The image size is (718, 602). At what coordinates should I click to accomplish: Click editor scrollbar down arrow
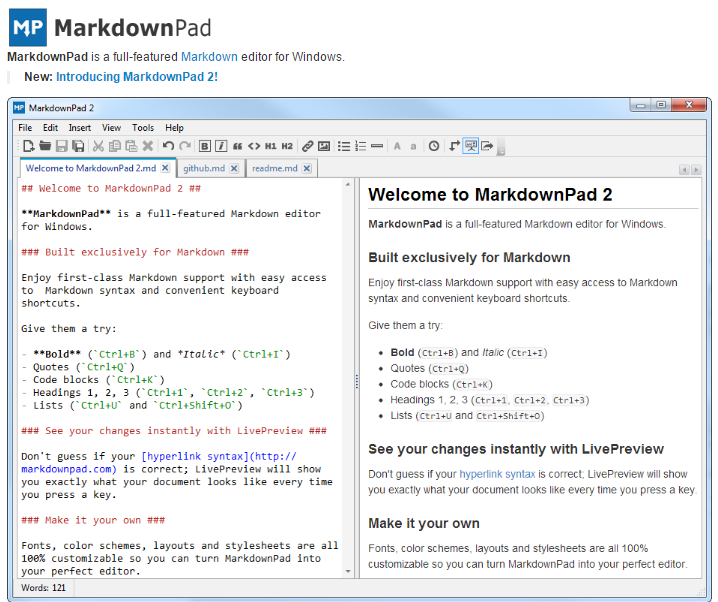(x=348, y=571)
